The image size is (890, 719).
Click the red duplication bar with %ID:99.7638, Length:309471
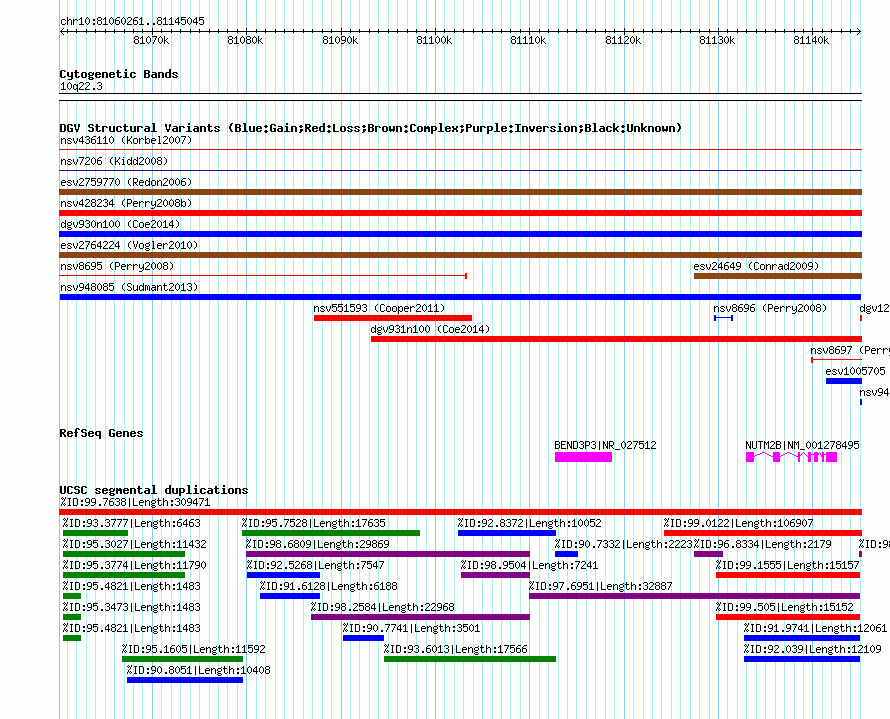(460, 512)
